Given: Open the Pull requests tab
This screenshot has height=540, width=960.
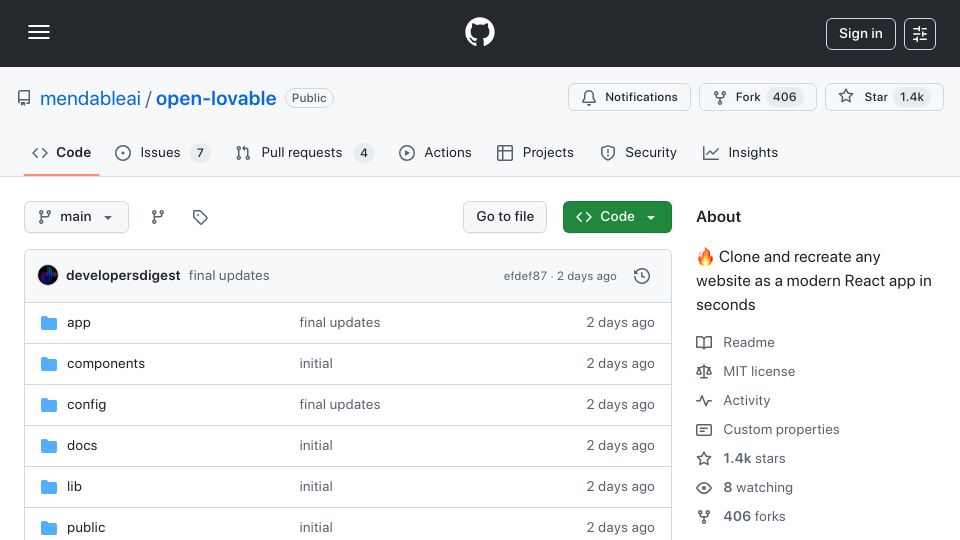Looking at the screenshot, I should click(304, 152).
